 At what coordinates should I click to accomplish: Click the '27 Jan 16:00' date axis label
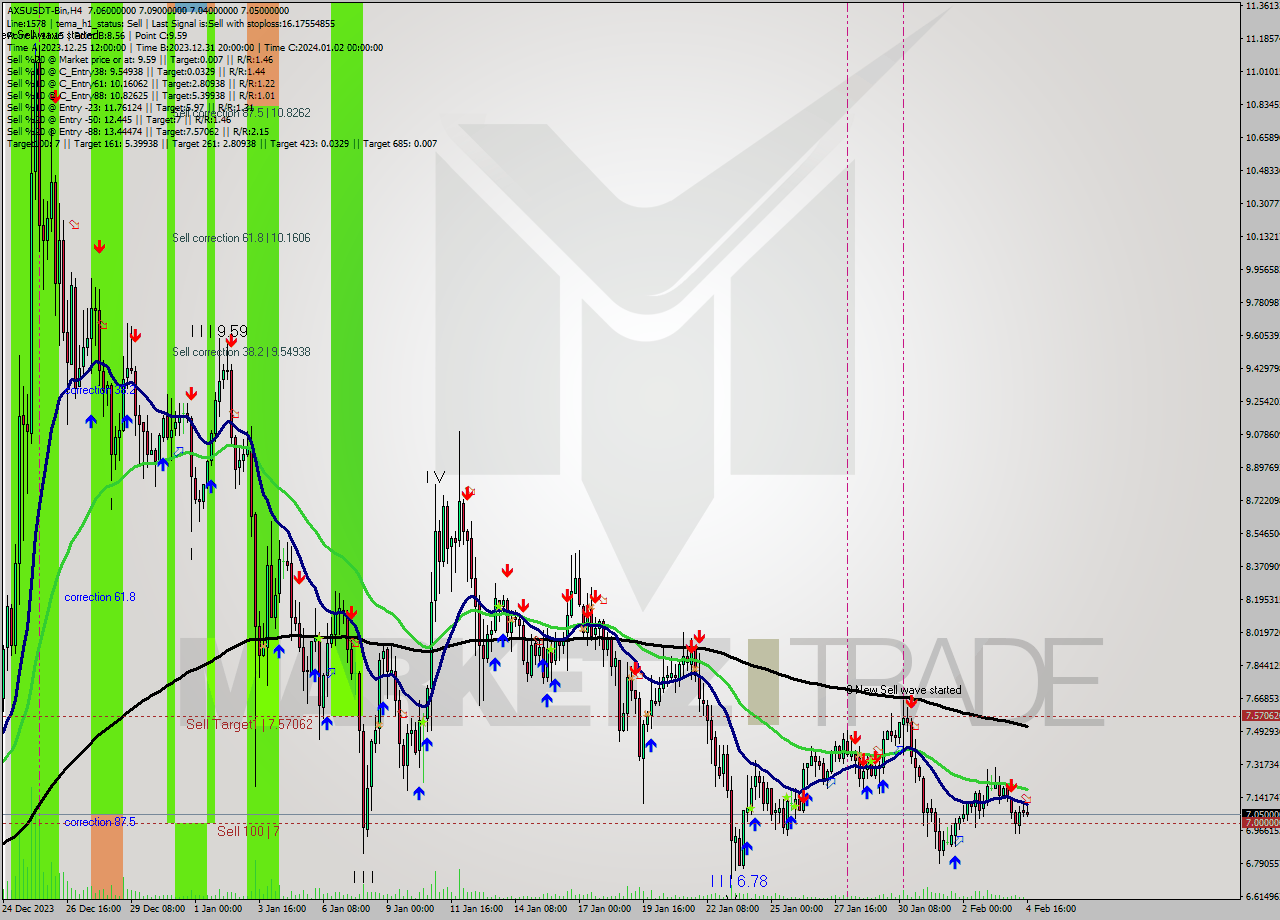861,909
